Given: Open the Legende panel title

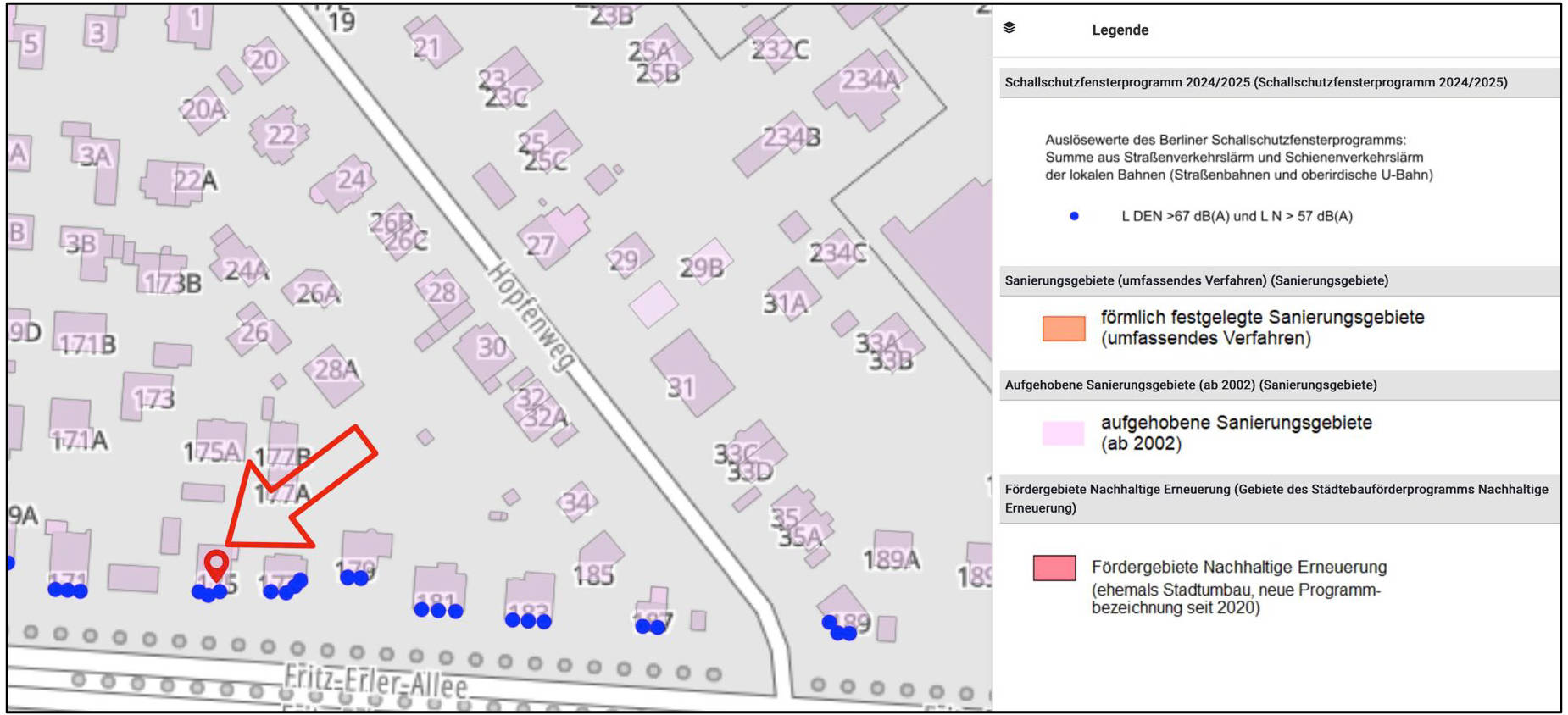Looking at the screenshot, I should (x=1120, y=30).
